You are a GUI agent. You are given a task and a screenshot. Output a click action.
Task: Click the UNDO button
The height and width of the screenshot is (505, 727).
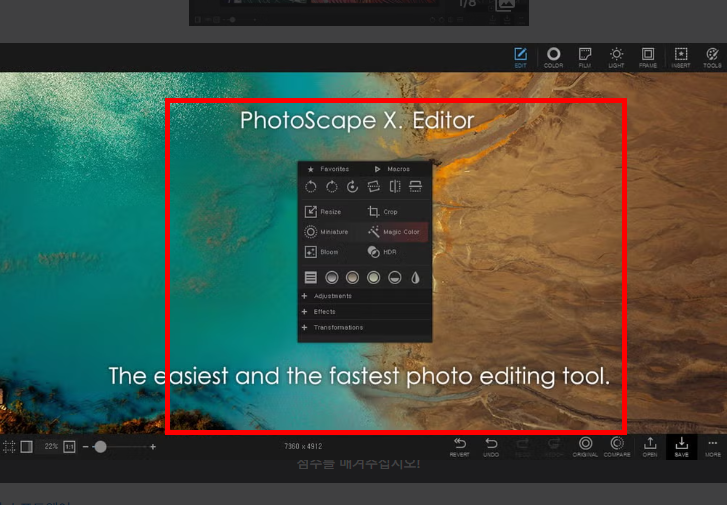491,447
